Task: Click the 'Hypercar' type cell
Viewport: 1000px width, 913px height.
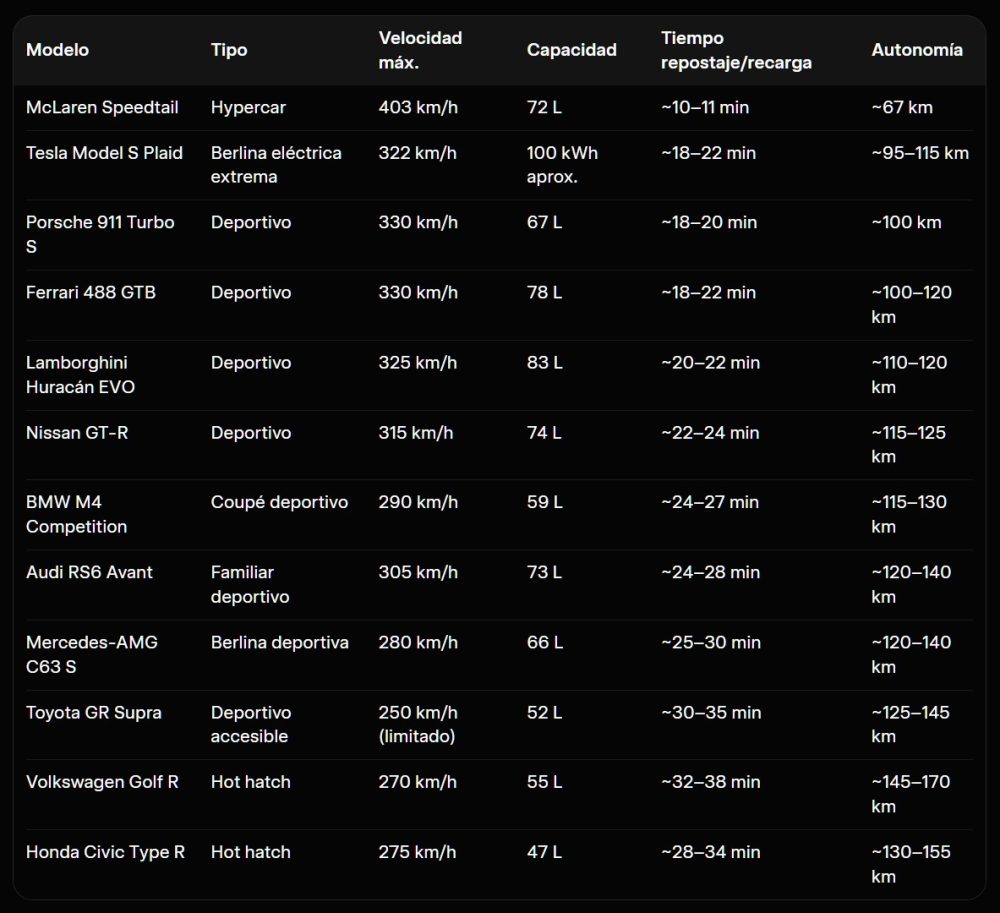Action: click(x=248, y=107)
